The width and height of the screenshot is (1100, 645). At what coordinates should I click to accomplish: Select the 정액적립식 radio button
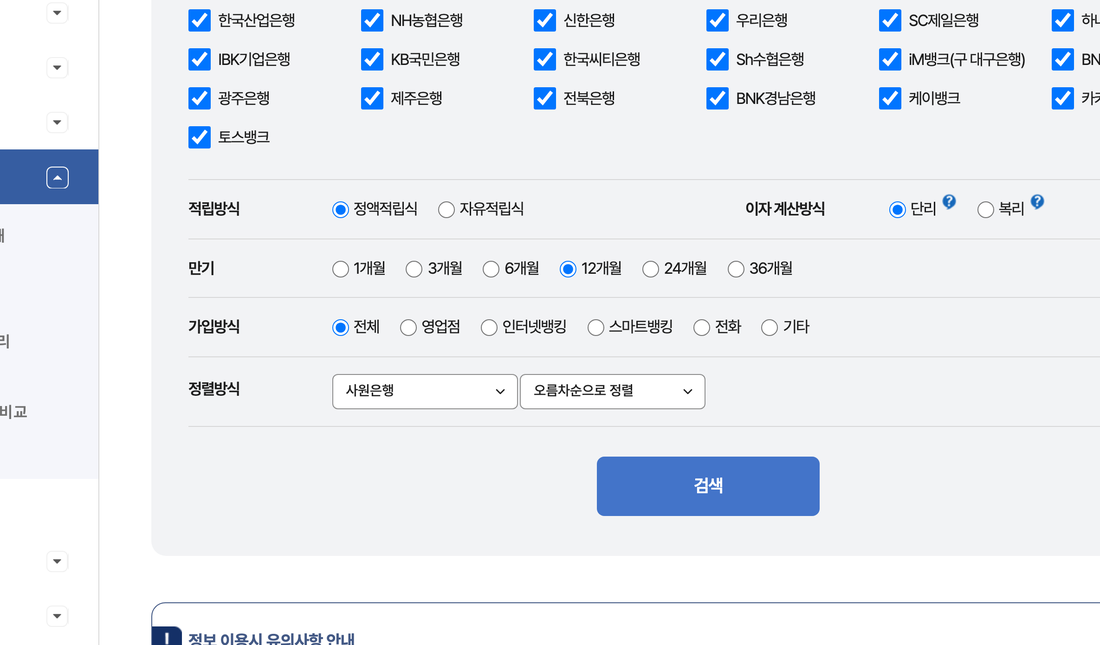click(340, 210)
